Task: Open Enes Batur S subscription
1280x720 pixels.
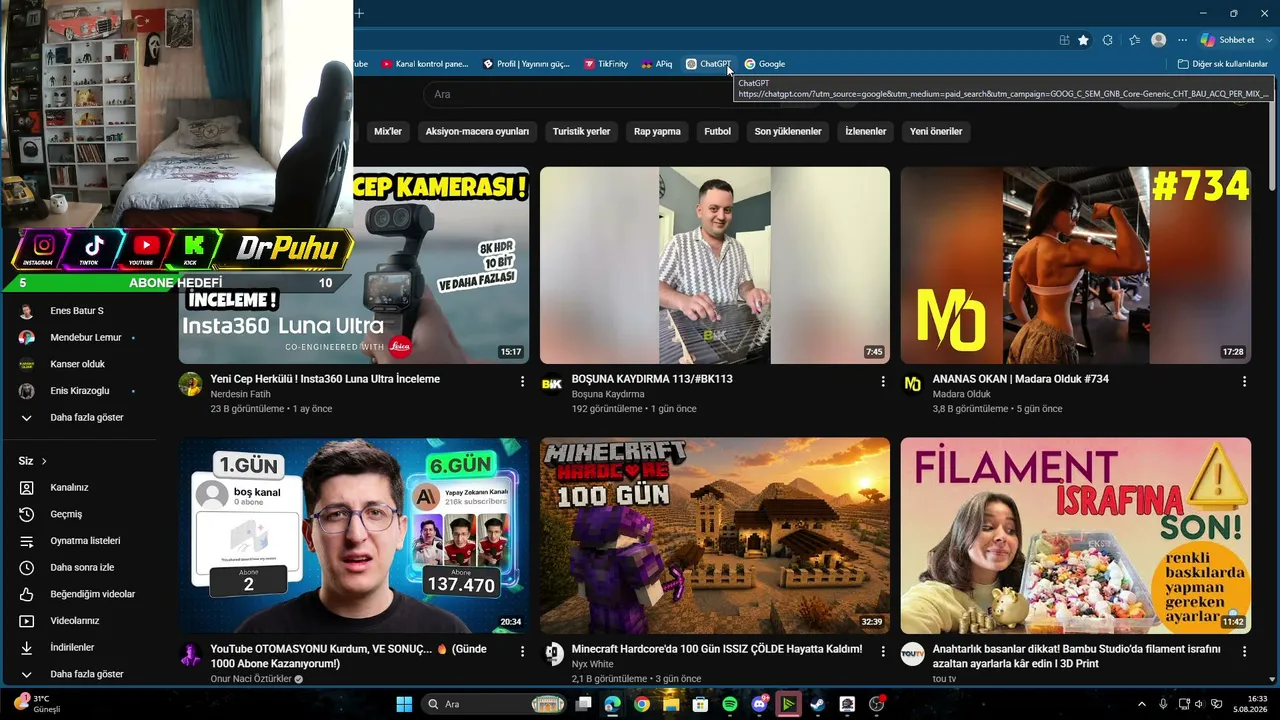Action: (x=78, y=311)
